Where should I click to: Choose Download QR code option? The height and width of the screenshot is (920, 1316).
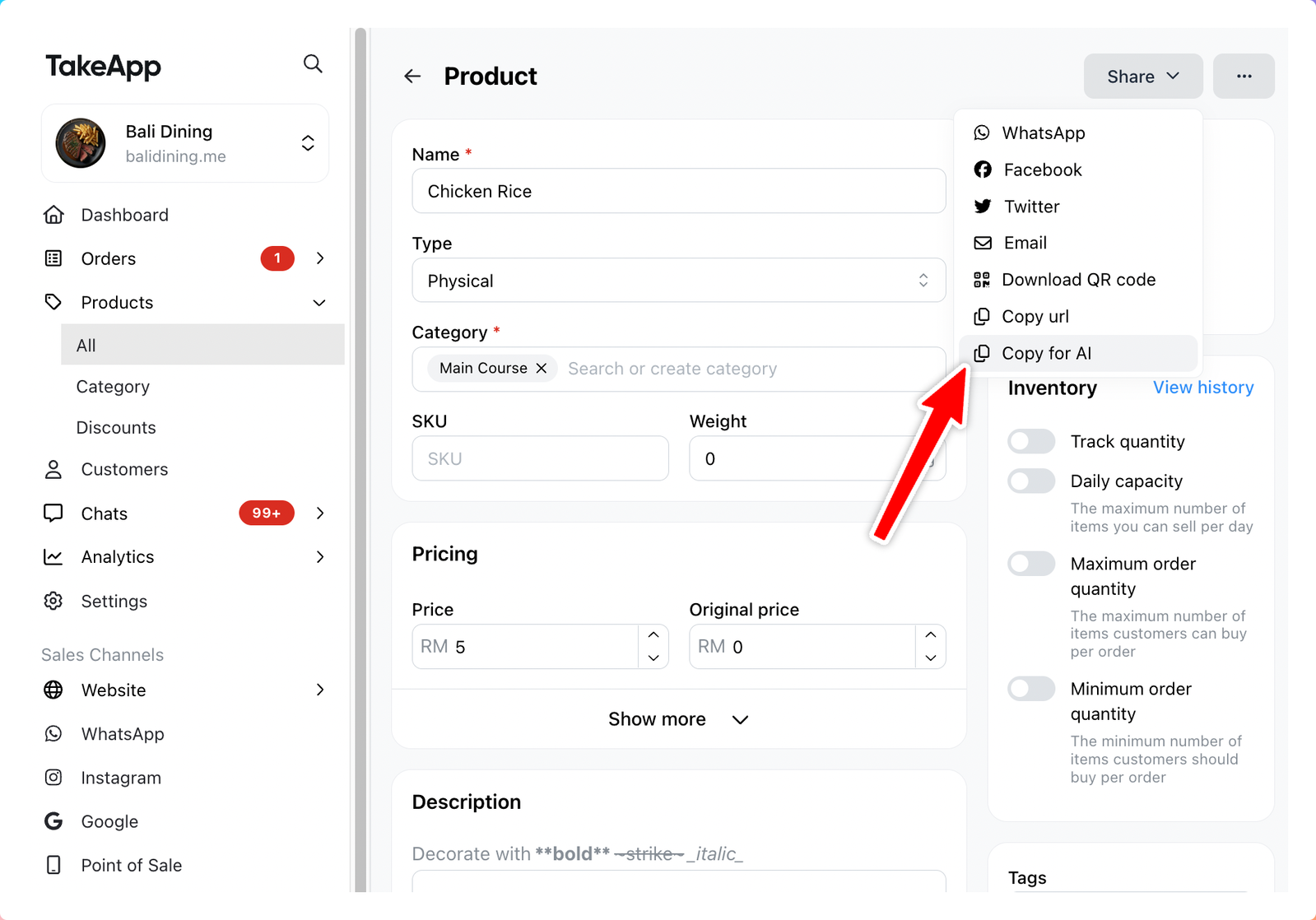[x=1078, y=280]
